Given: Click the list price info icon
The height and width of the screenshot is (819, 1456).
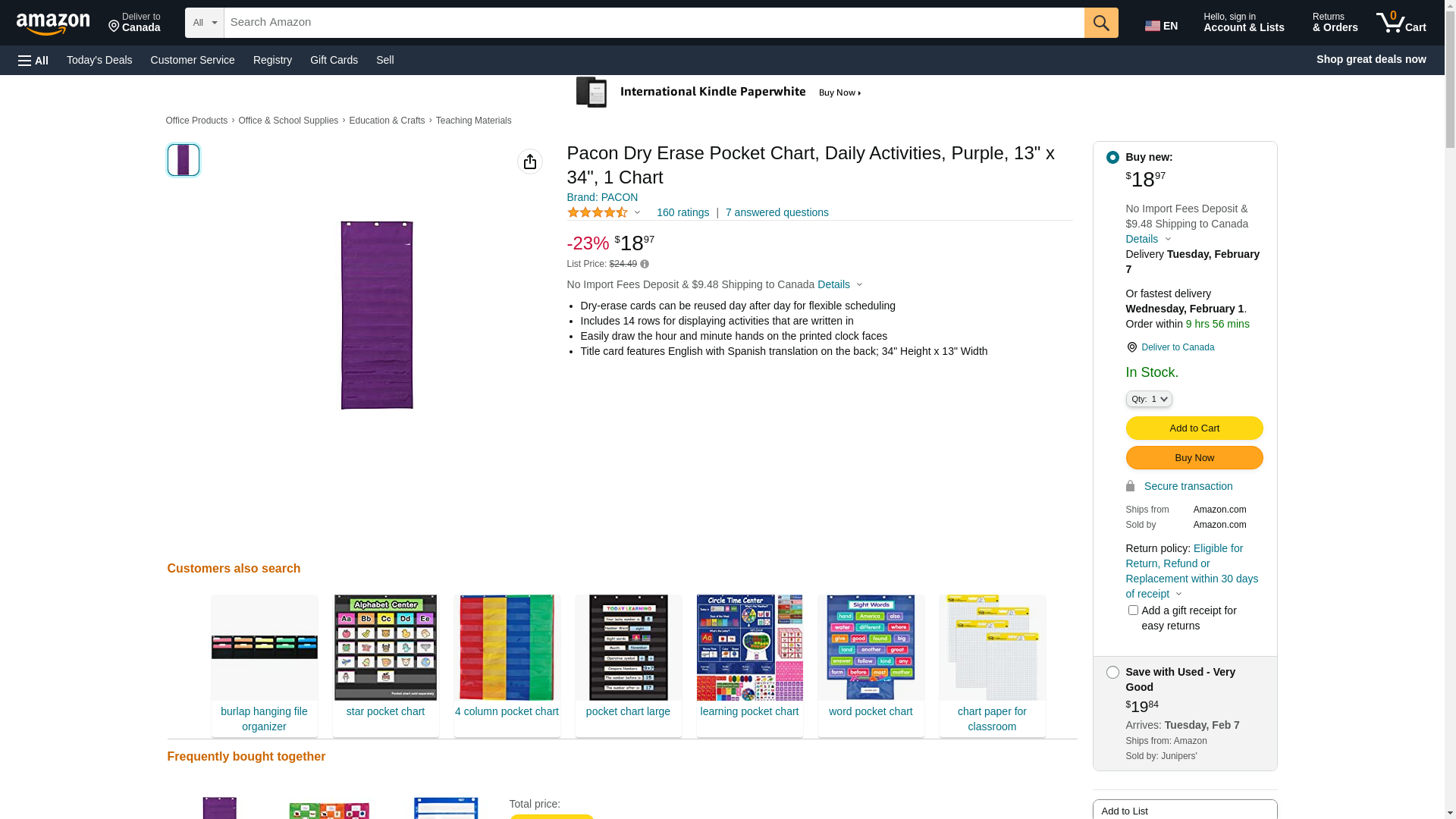Looking at the screenshot, I should [645, 264].
